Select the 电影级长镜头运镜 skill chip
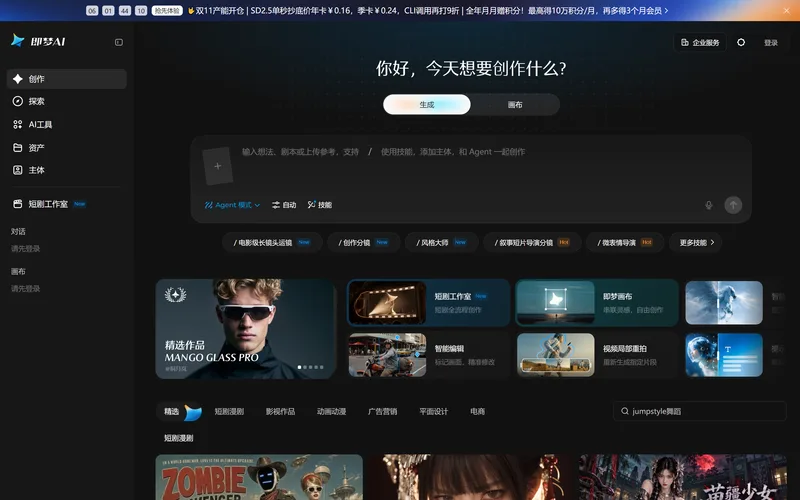Image resolution: width=800 pixels, height=500 pixels. pos(272,242)
